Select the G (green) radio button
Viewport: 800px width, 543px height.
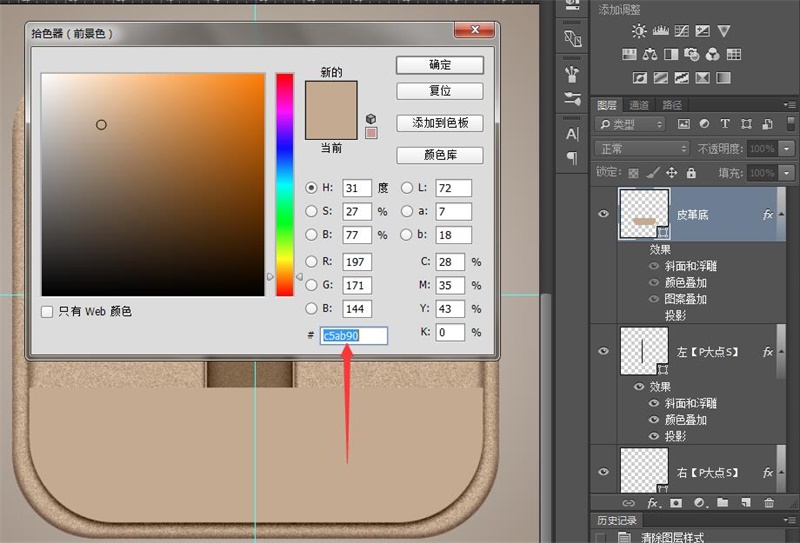click(x=311, y=285)
